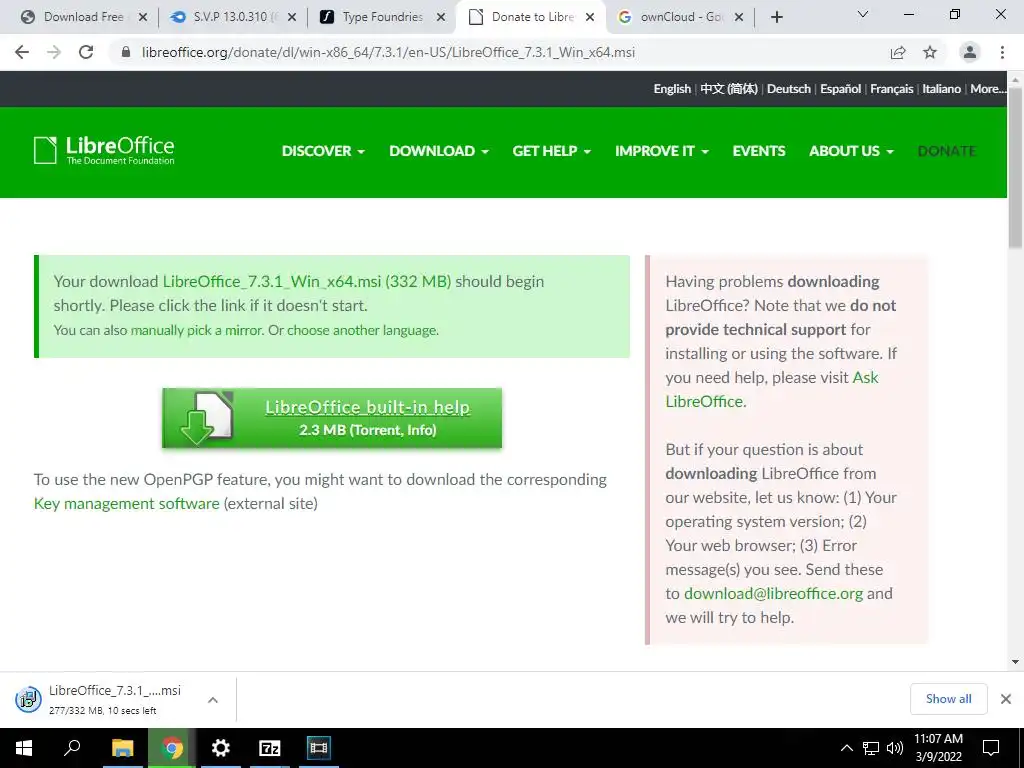
Task: Select Español language
Action: (840, 89)
